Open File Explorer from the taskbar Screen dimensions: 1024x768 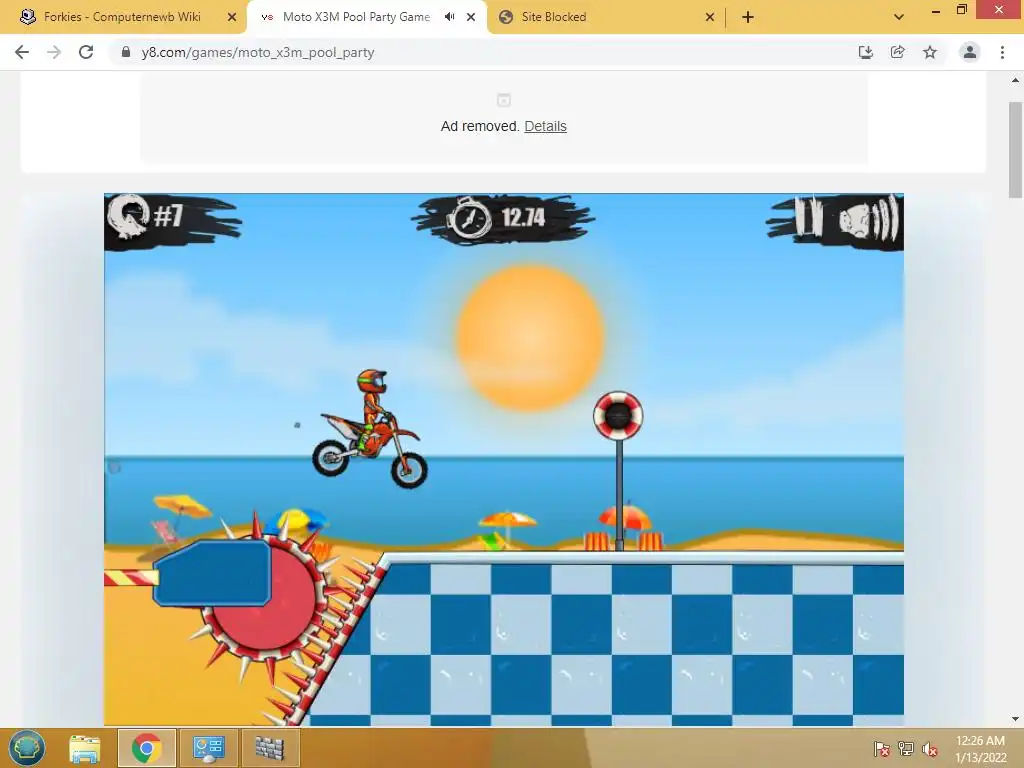pos(85,748)
